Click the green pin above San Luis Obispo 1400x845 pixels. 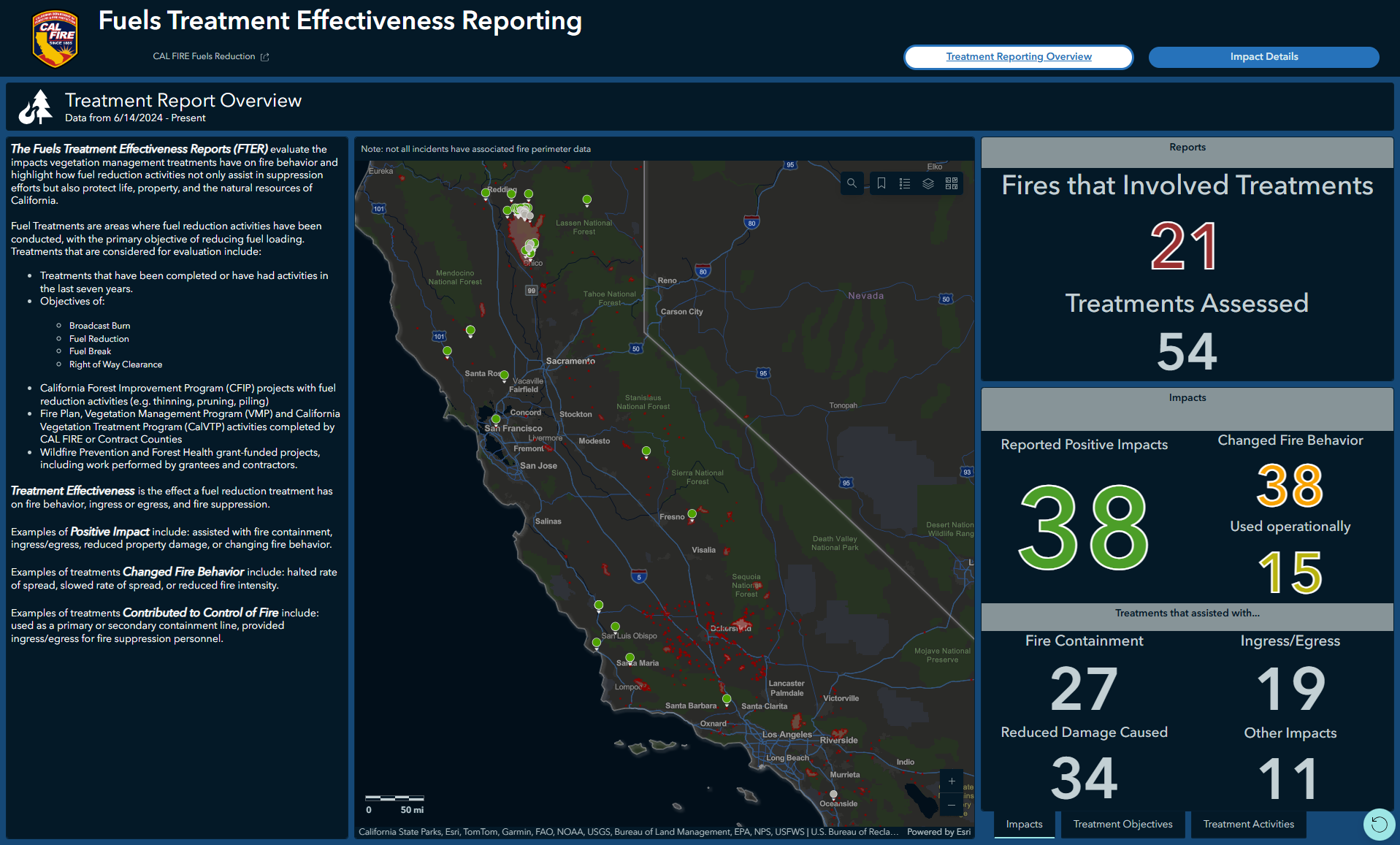click(x=615, y=628)
